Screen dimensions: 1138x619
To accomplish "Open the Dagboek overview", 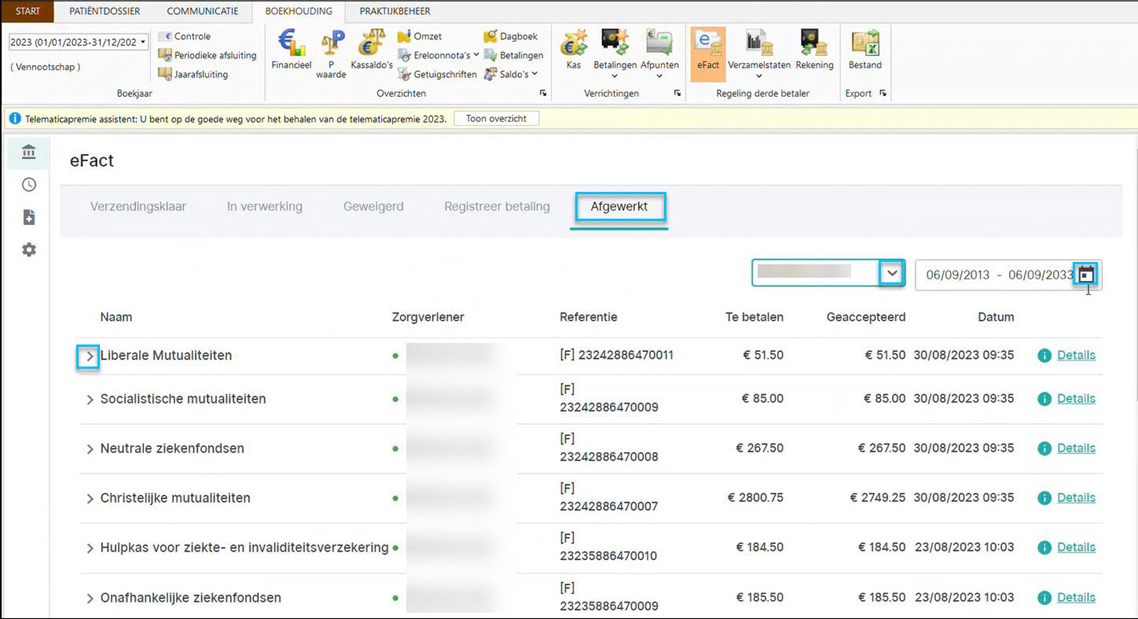I will pos(511,36).
